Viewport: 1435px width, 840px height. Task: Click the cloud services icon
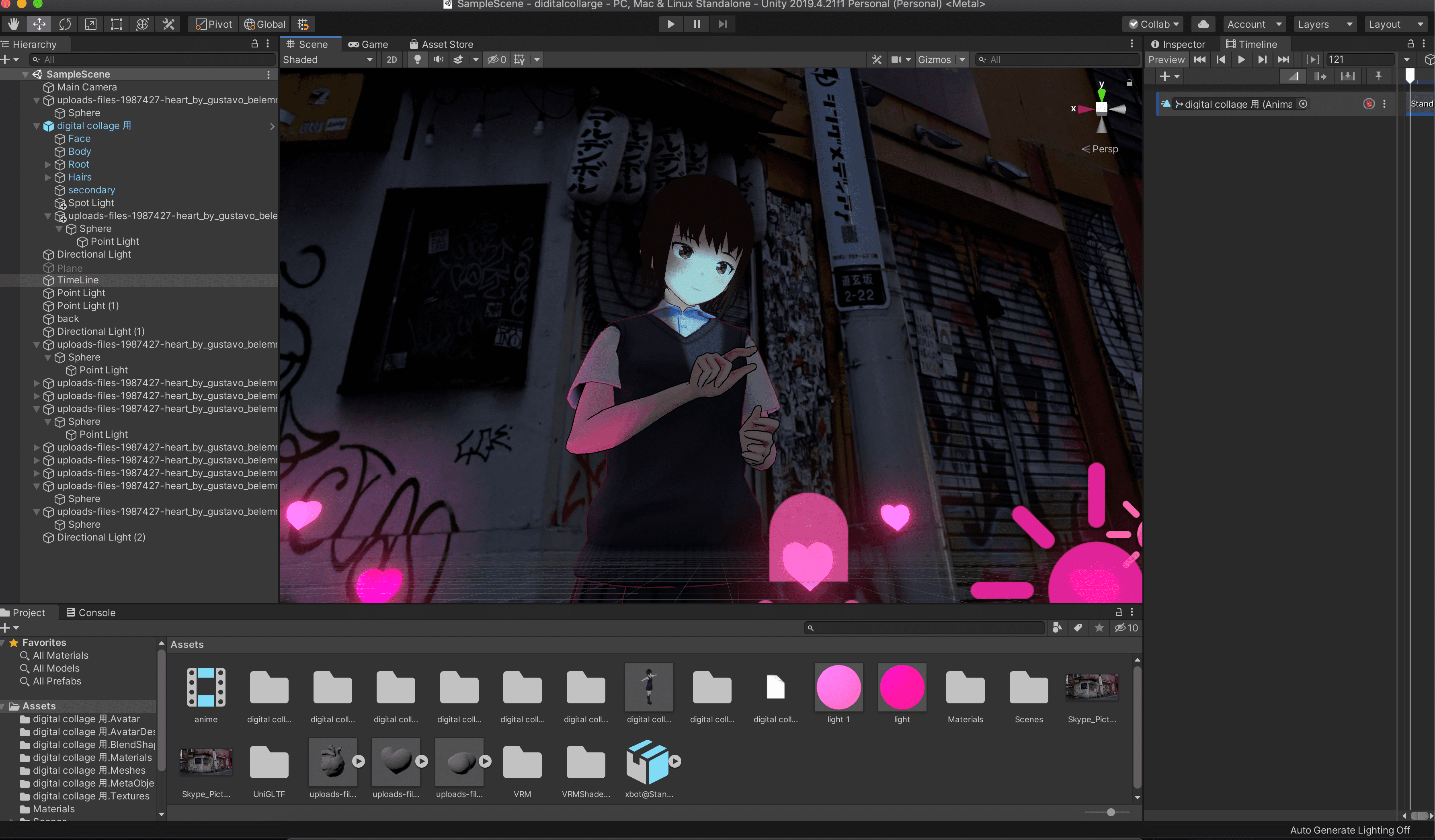pyautogui.click(x=1203, y=24)
